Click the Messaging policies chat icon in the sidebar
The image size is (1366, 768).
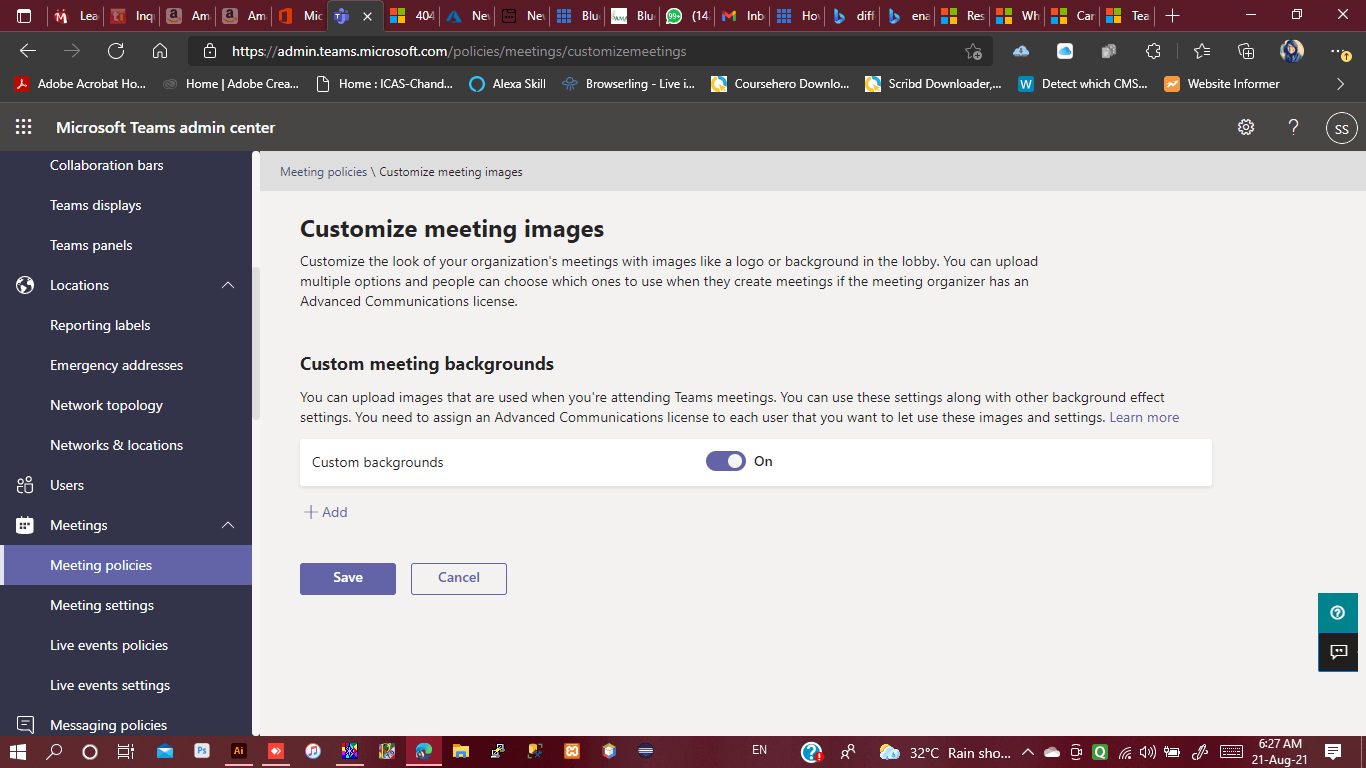(x=26, y=725)
